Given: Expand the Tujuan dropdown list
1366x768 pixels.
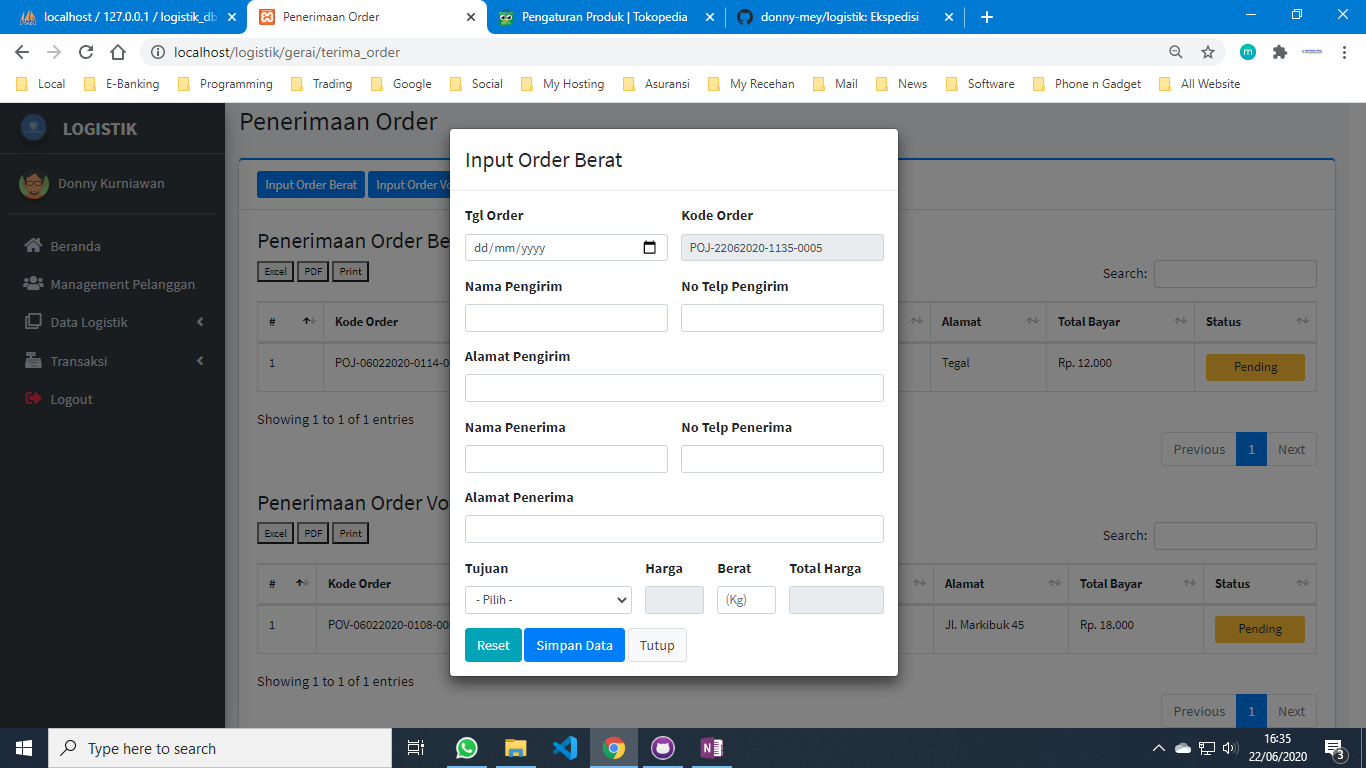Looking at the screenshot, I should tap(548, 600).
